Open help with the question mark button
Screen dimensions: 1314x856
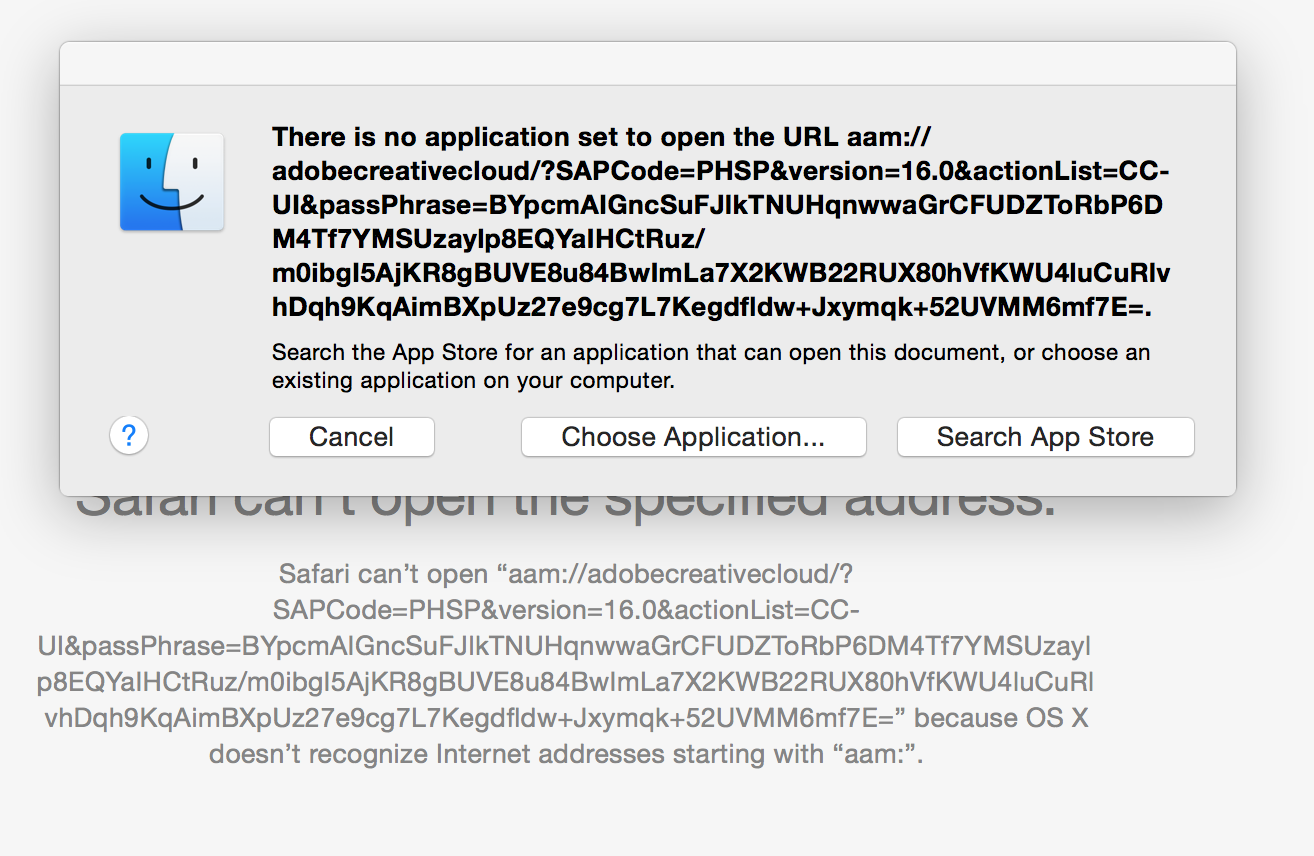(x=129, y=436)
